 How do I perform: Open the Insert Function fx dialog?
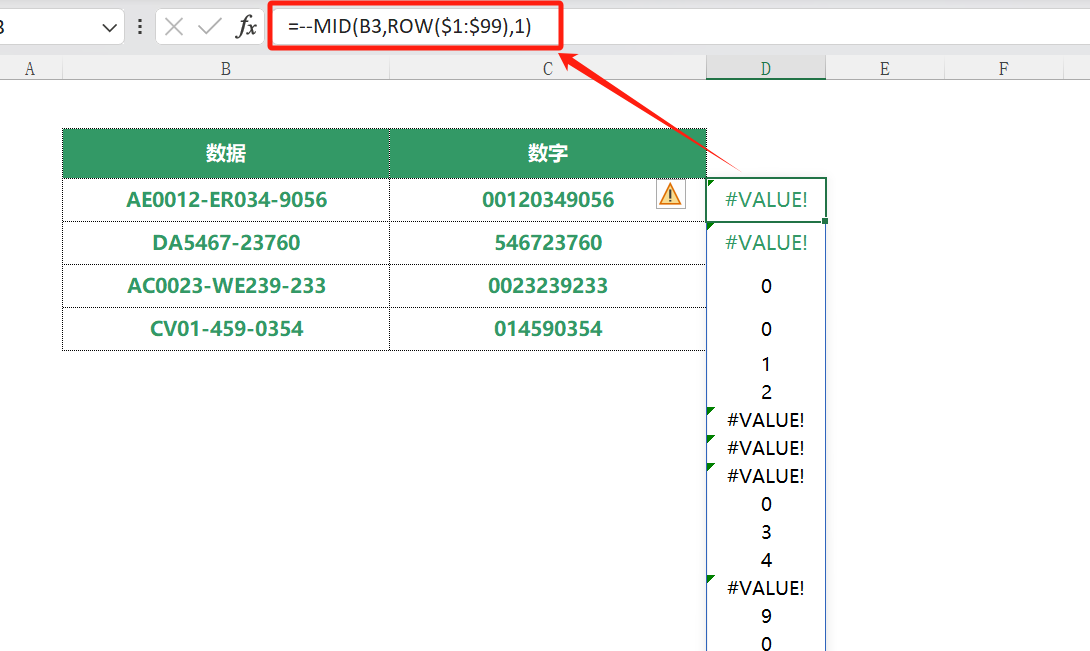coord(246,27)
